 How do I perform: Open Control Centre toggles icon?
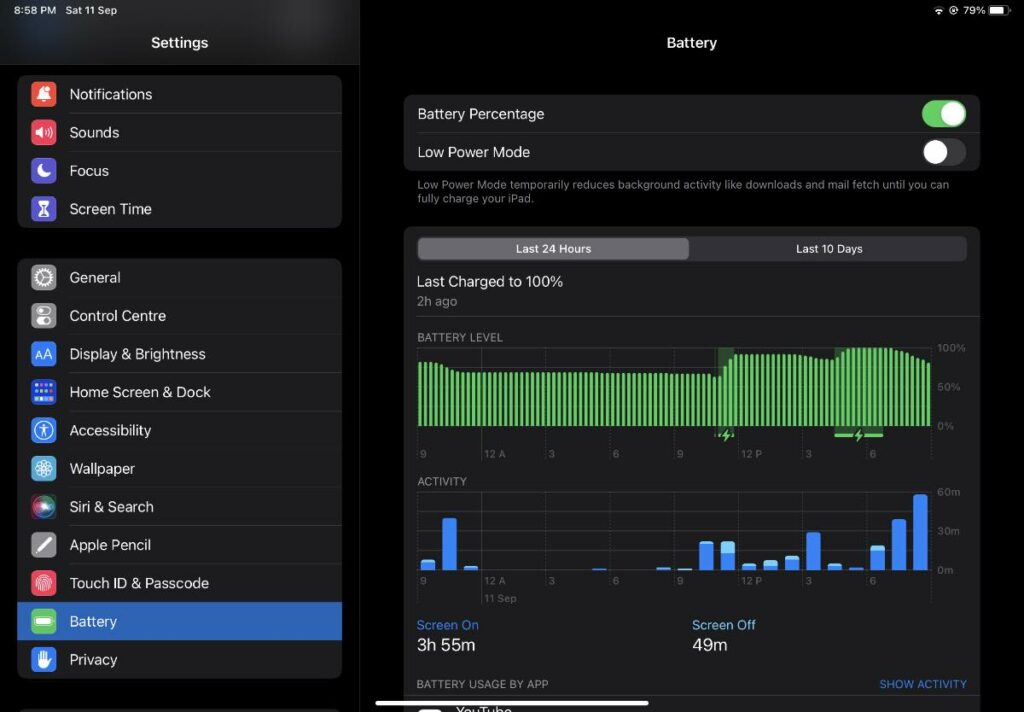coord(43,316)
